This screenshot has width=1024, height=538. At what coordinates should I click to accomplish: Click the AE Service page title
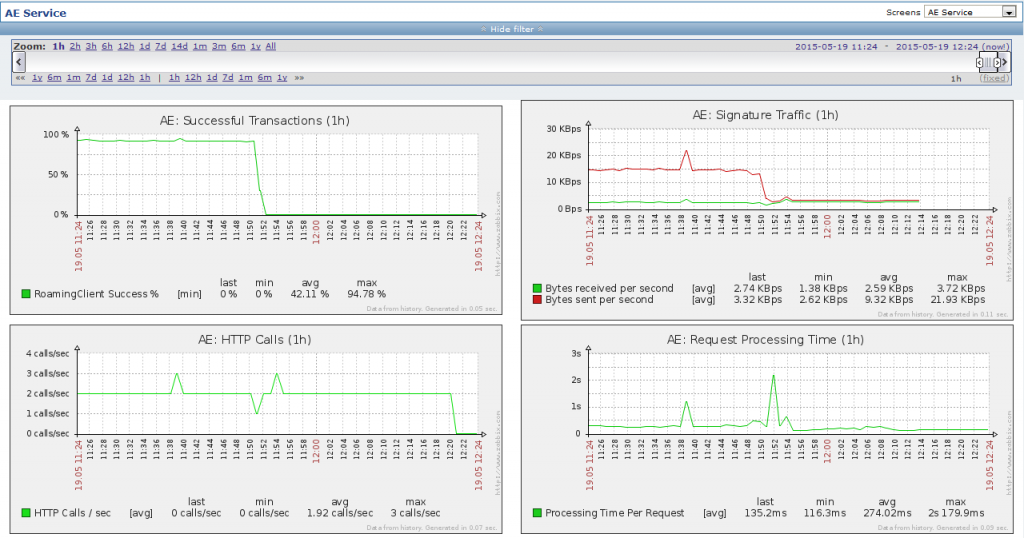point(35,13)
